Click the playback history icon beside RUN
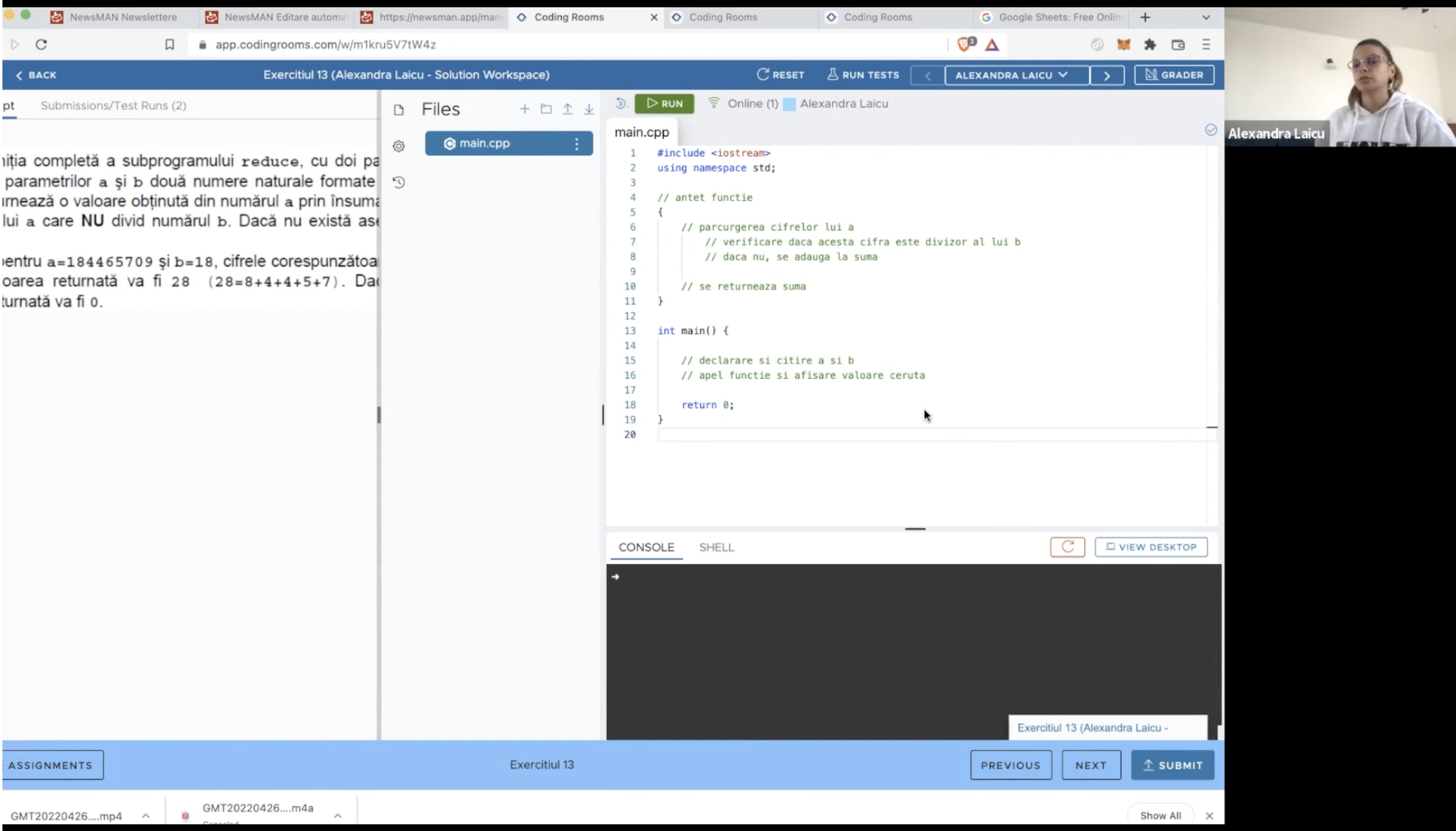The height and width of the screenshot is (831, 1456). [x=621, y=103]
